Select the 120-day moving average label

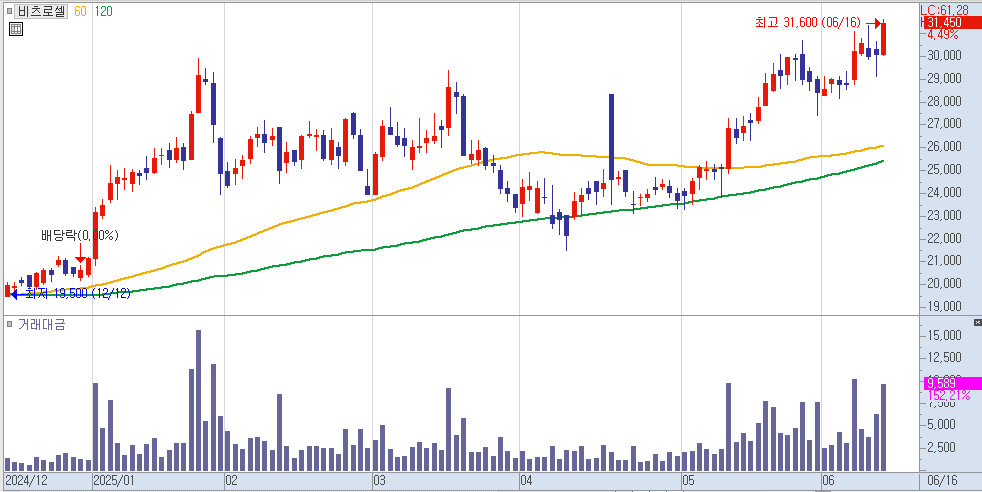pos(104,11)
